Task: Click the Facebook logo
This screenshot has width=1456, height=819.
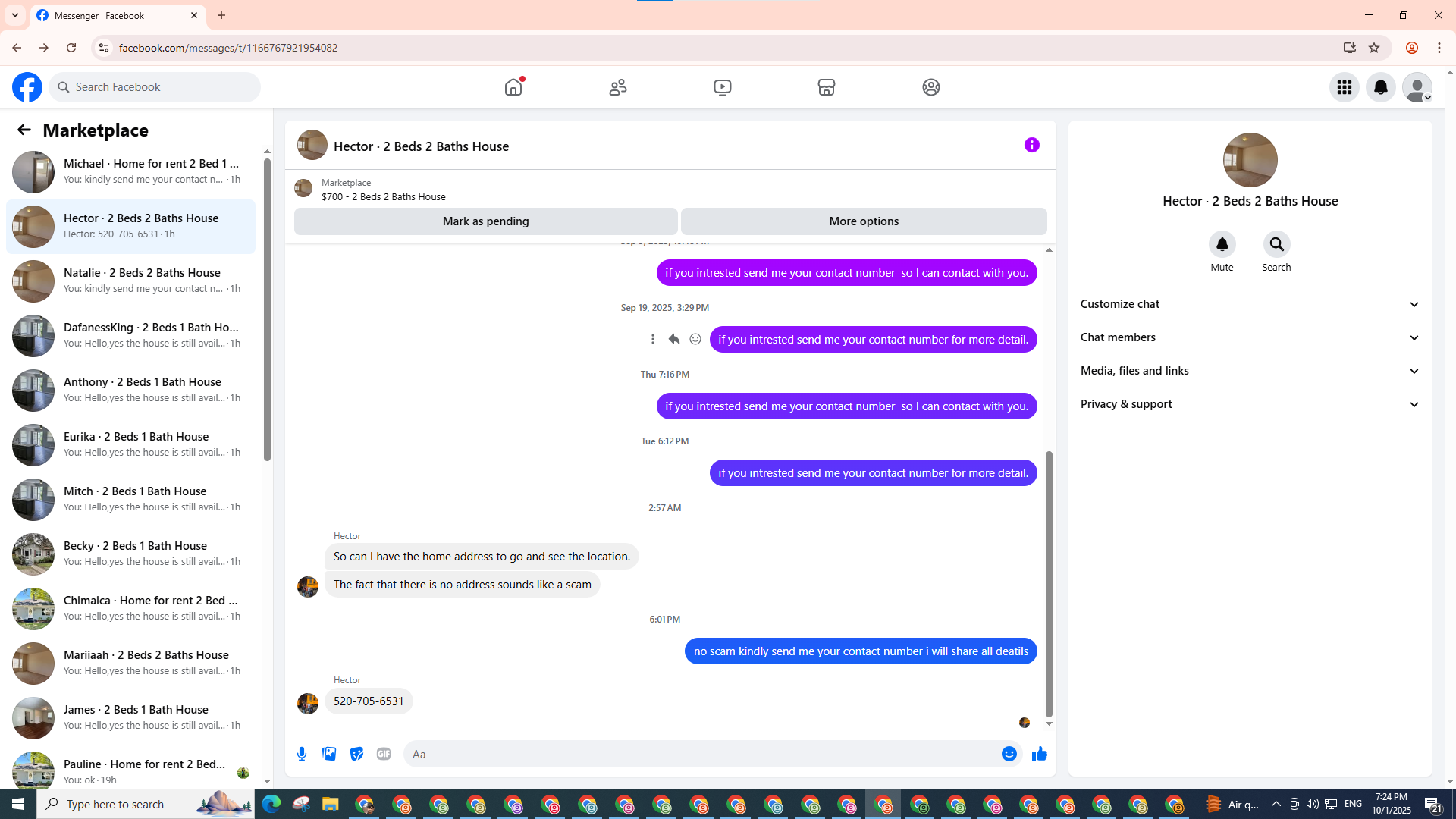Action: (x=27, y=87)
